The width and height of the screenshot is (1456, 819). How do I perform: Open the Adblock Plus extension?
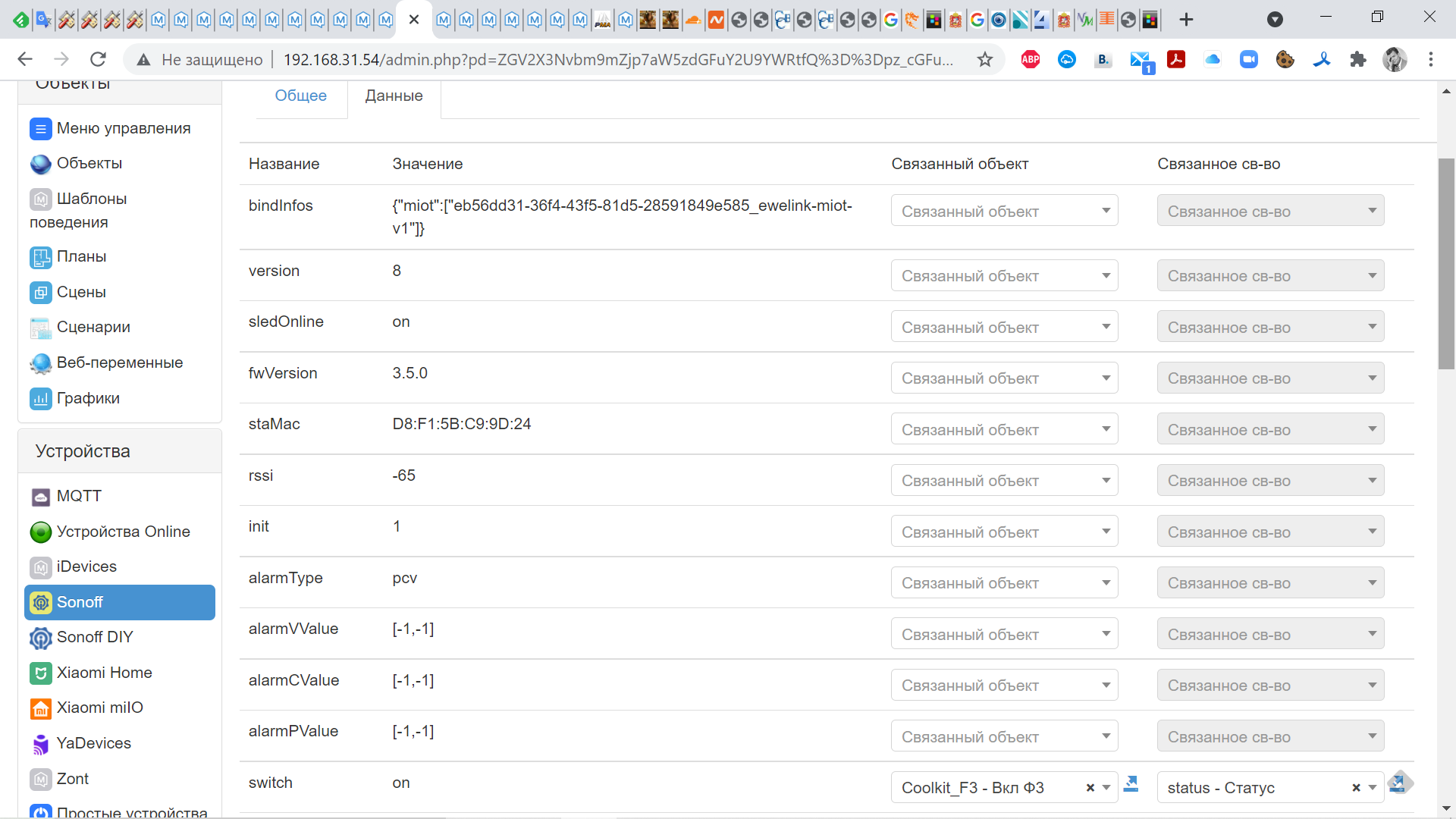point(1030,59)
